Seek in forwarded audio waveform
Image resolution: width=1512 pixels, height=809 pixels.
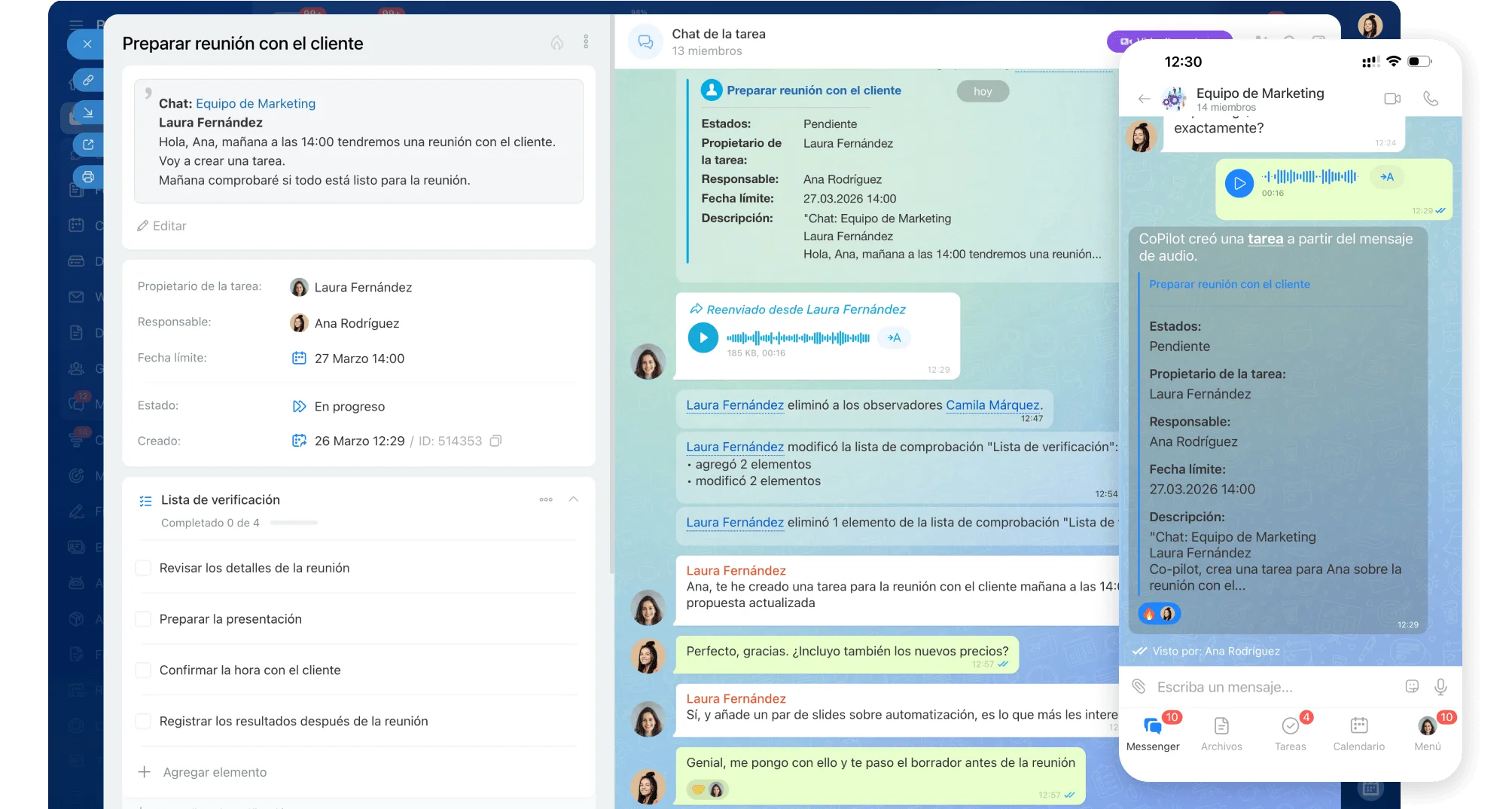798,338
